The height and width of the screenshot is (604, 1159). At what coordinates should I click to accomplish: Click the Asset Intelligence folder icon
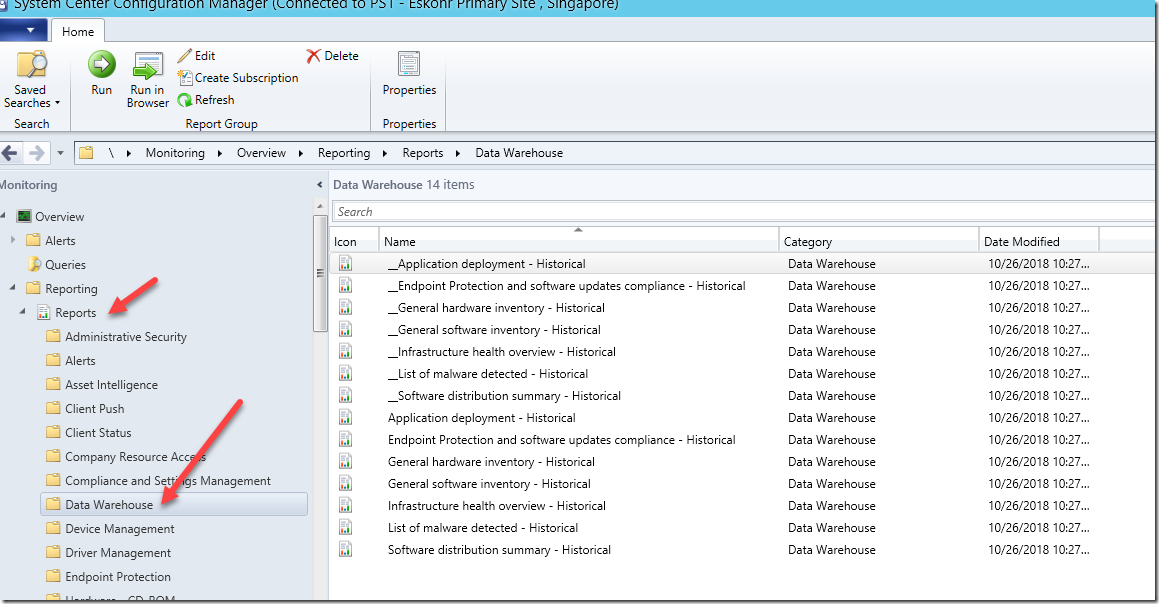[x=53, y=384]
